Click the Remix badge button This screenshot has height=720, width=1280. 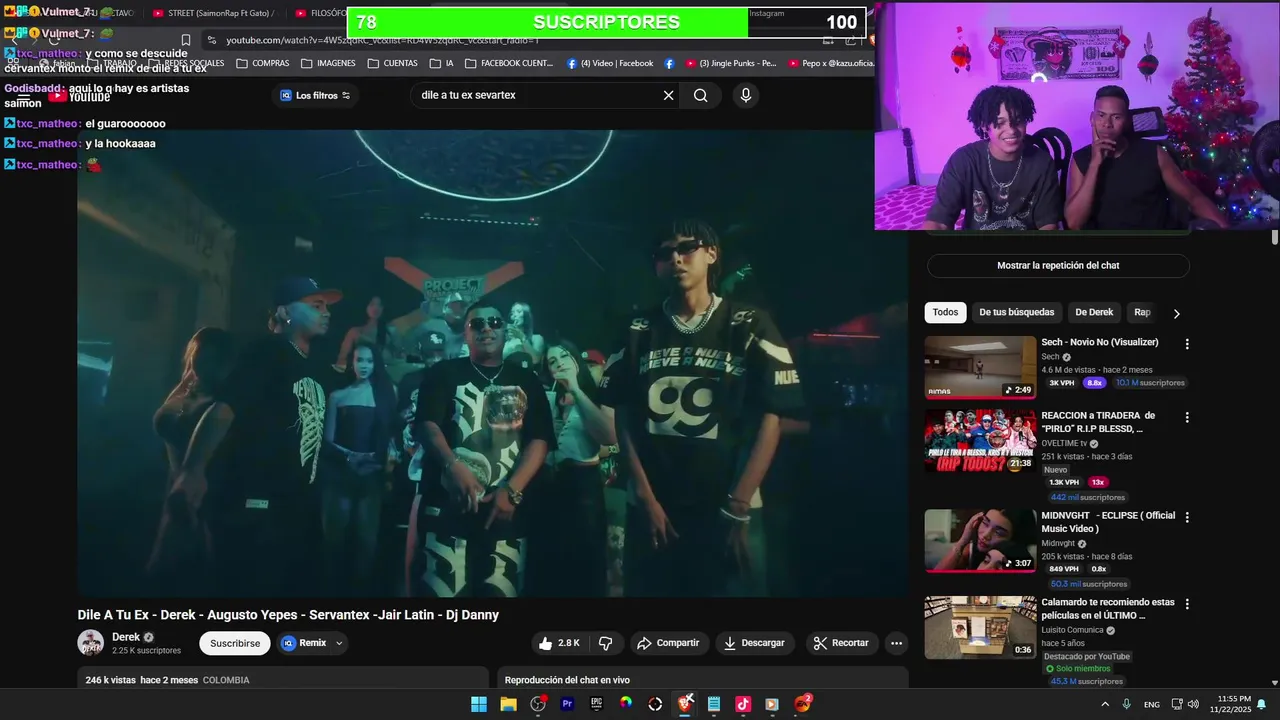pos(304,643)
